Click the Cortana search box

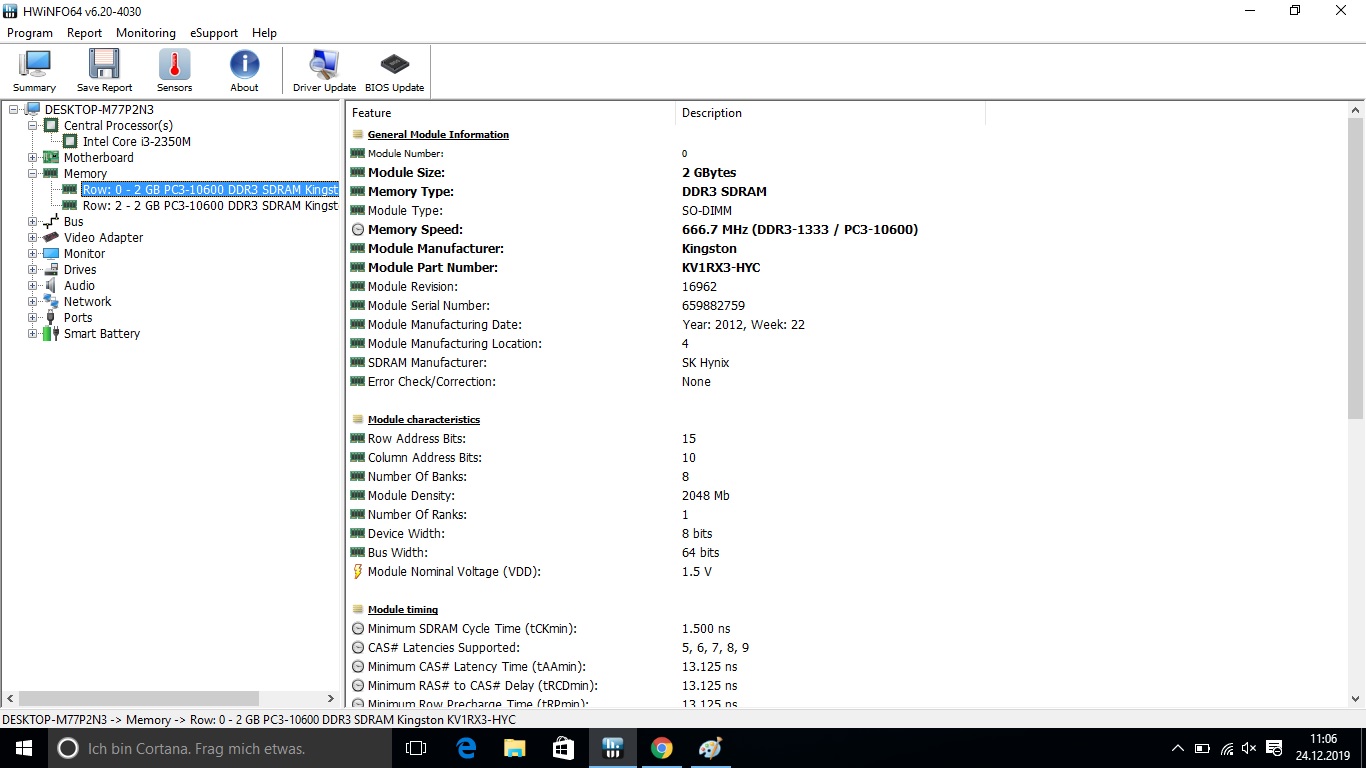(x=220, y=748)
